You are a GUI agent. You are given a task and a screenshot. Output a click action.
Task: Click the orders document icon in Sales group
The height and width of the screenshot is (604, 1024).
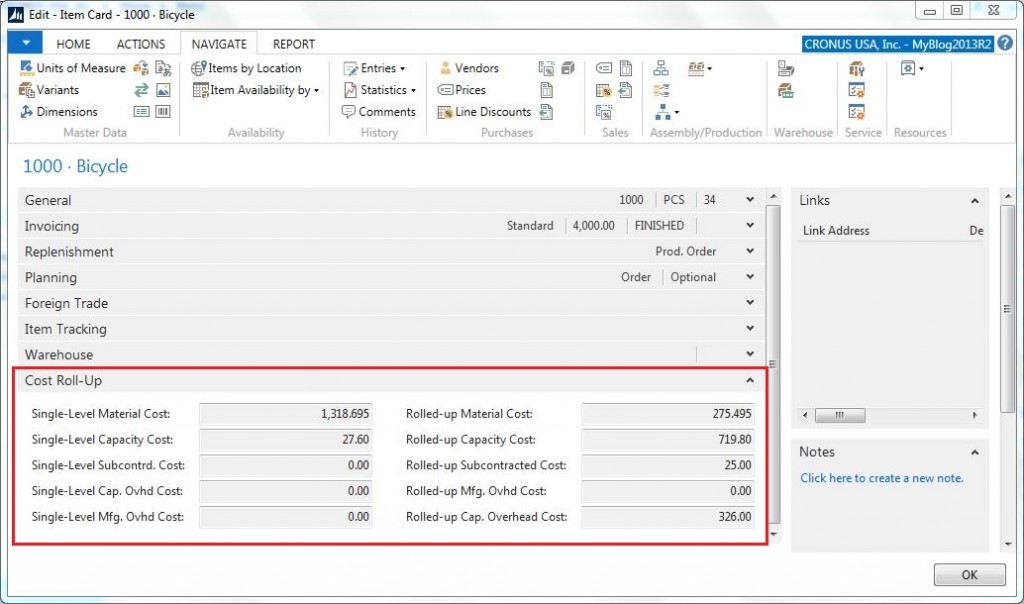[626, 68]
